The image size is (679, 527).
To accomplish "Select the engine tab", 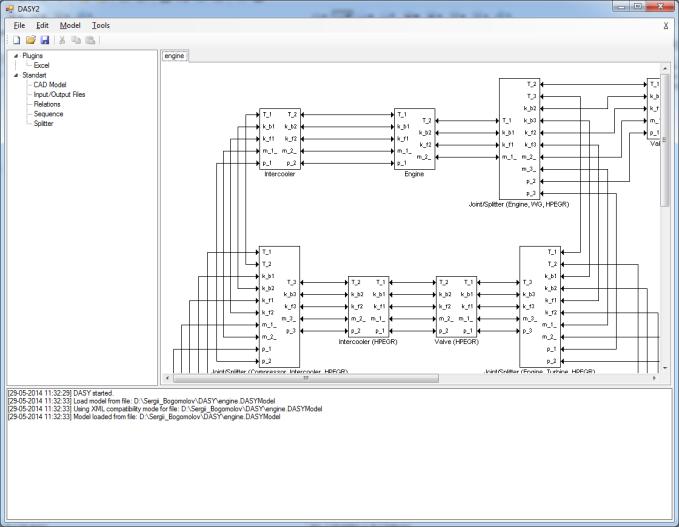I will (175, 56).
